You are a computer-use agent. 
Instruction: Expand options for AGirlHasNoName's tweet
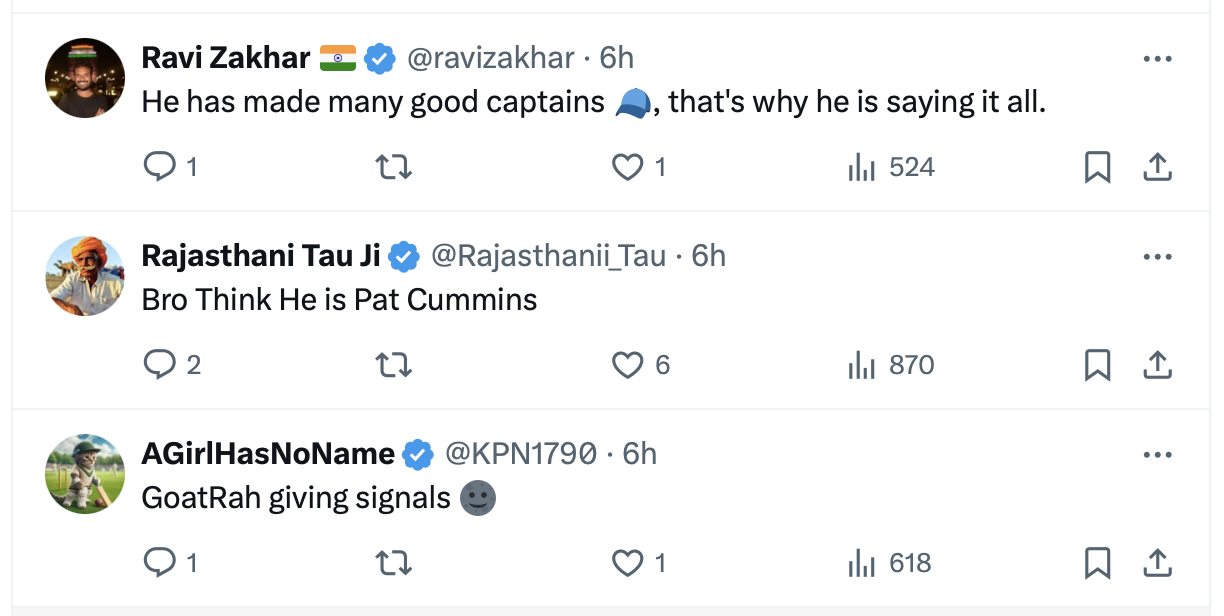coord(1157,455)
